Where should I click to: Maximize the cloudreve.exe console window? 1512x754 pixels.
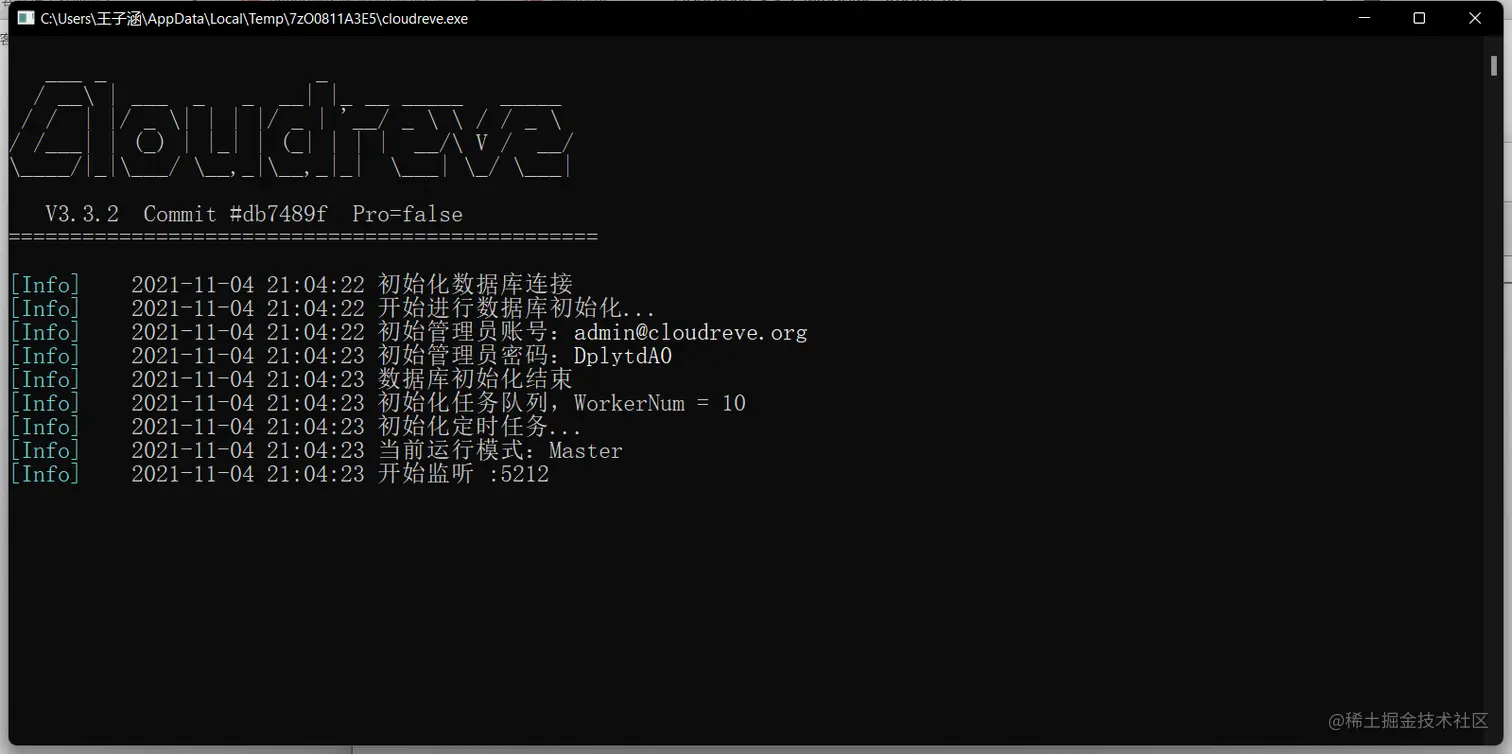pyautogui.click(x=1419, y=18)
